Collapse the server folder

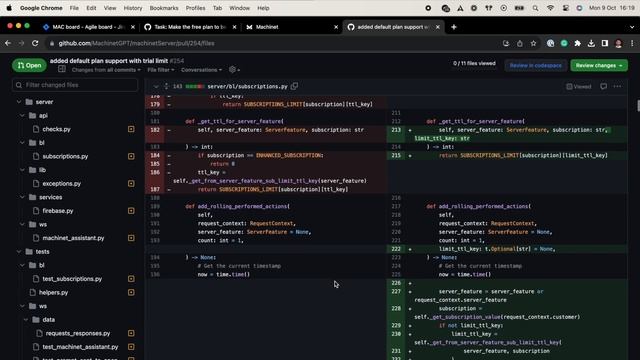click(18, 102)
